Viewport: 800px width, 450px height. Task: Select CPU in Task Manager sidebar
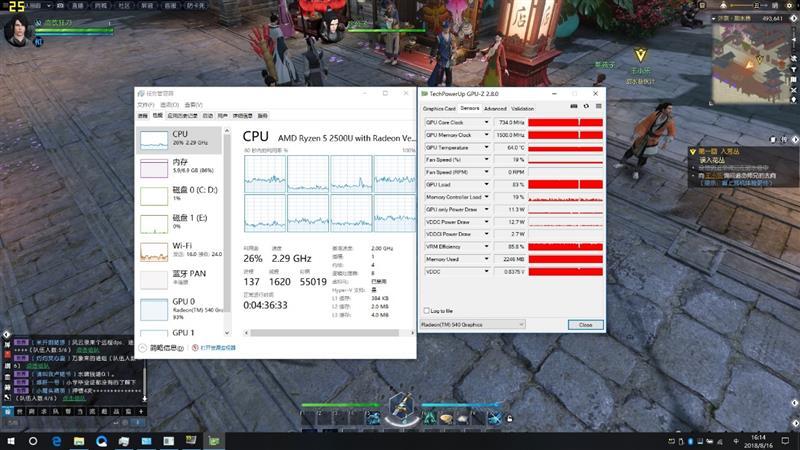[180, 140]
